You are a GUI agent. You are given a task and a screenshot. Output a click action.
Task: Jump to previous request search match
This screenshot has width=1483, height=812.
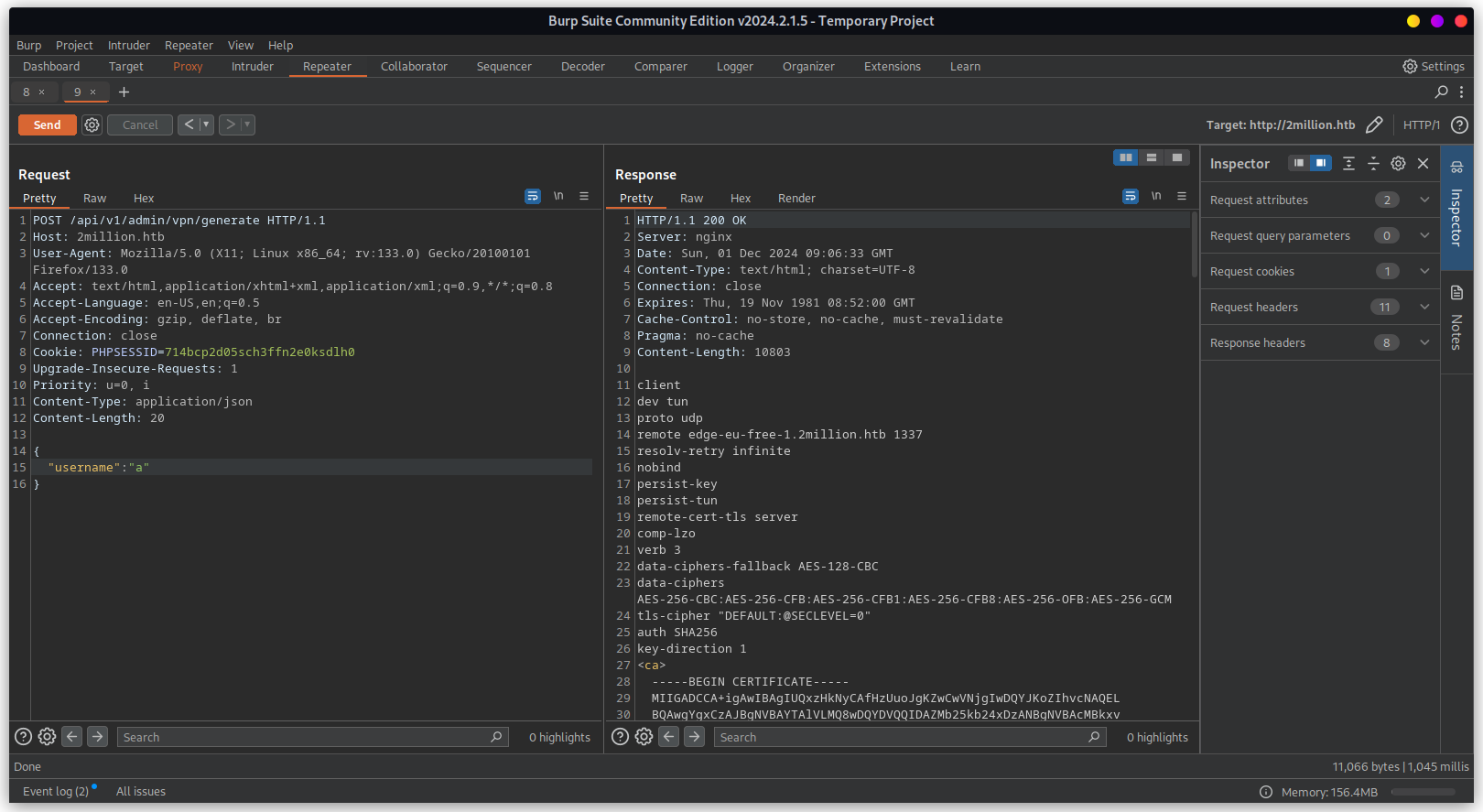coord(72,736)
